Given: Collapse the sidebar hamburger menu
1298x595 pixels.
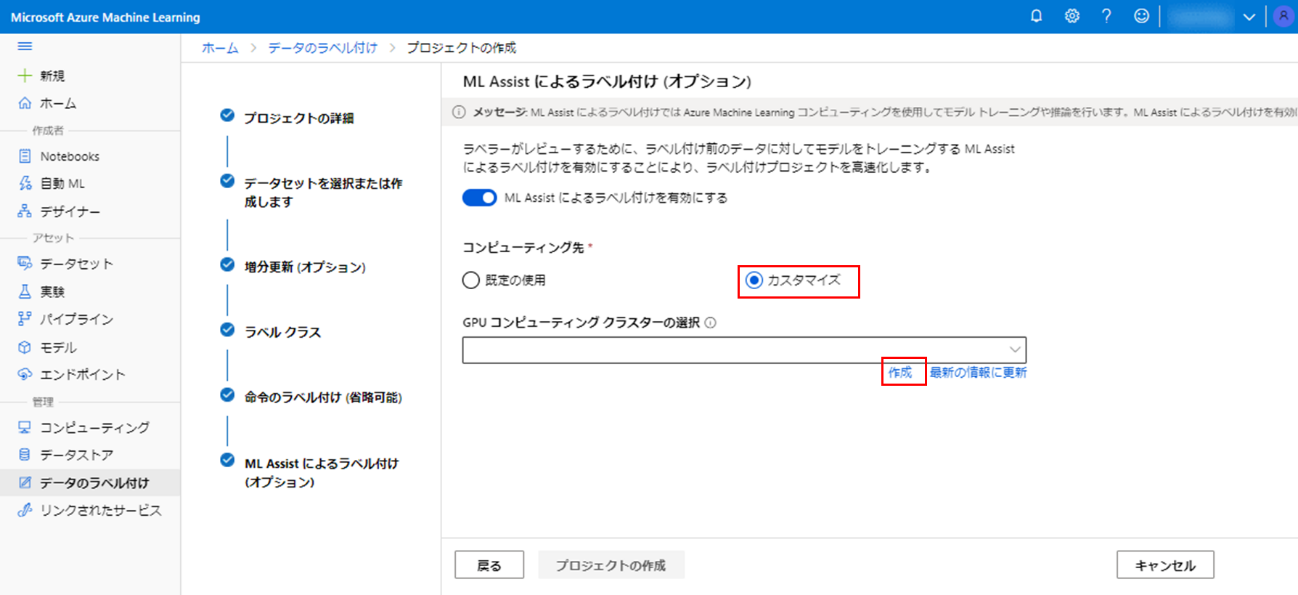Looking at the screenshot, I should pos(25,46).
